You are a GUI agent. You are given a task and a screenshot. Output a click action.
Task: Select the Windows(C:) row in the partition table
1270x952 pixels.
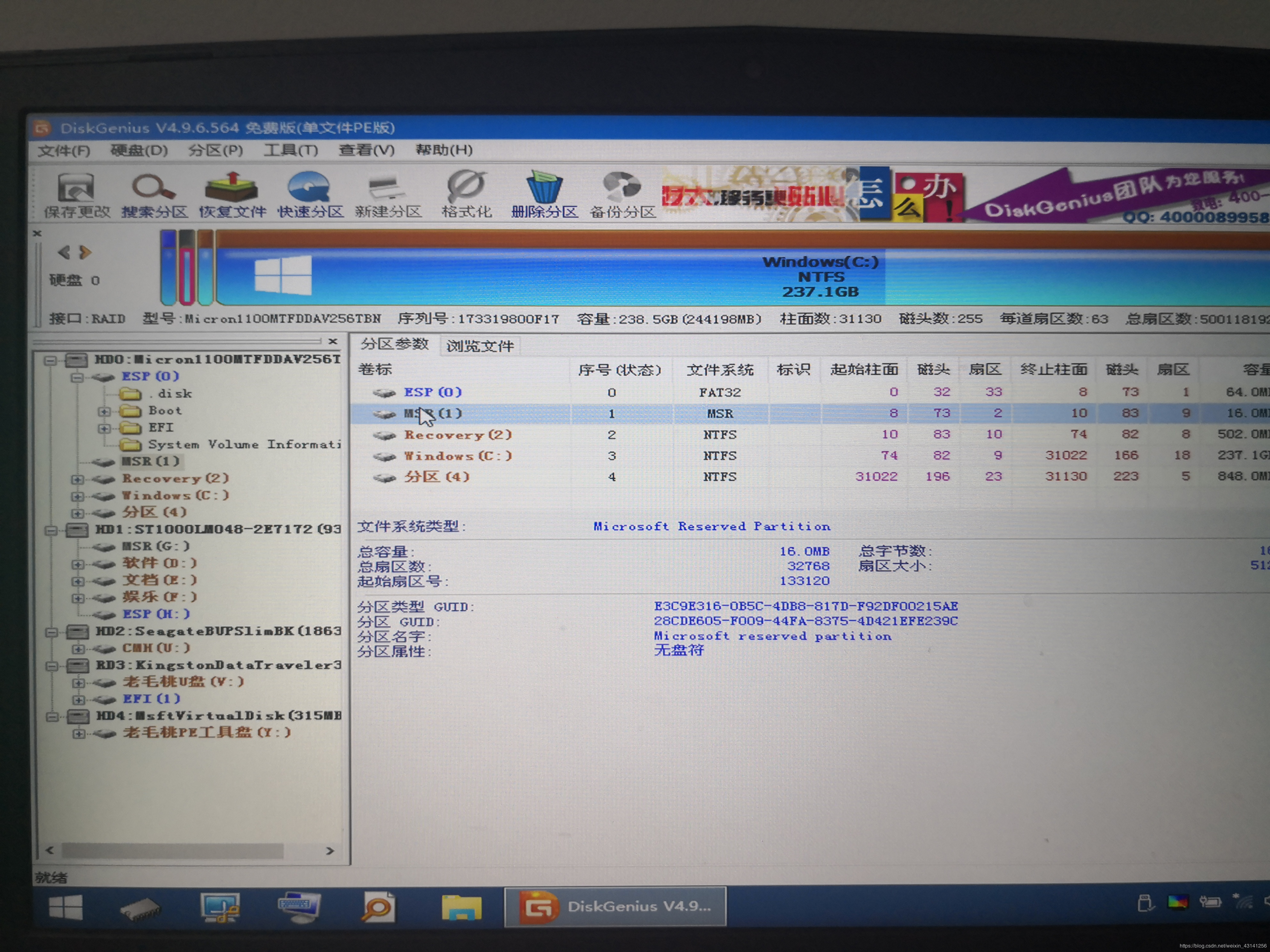click(458, 456)
